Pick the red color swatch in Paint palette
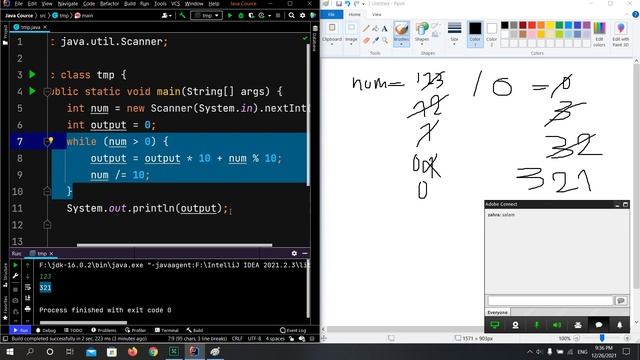640x360 pixels. 532,25
